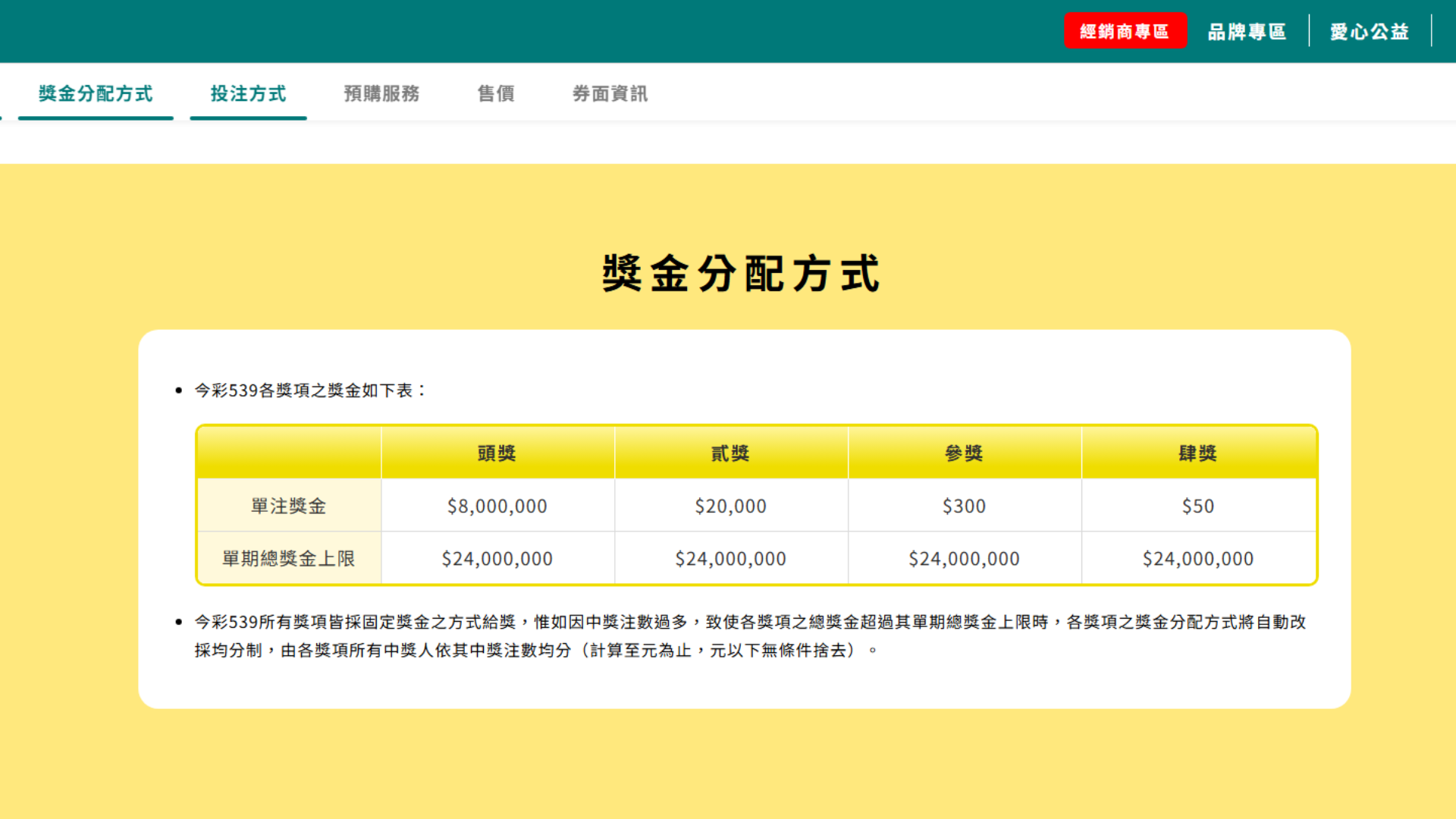Click the 參獎 column header
This screenshot has height=819, width=1456.
click(x=965, y=453)
